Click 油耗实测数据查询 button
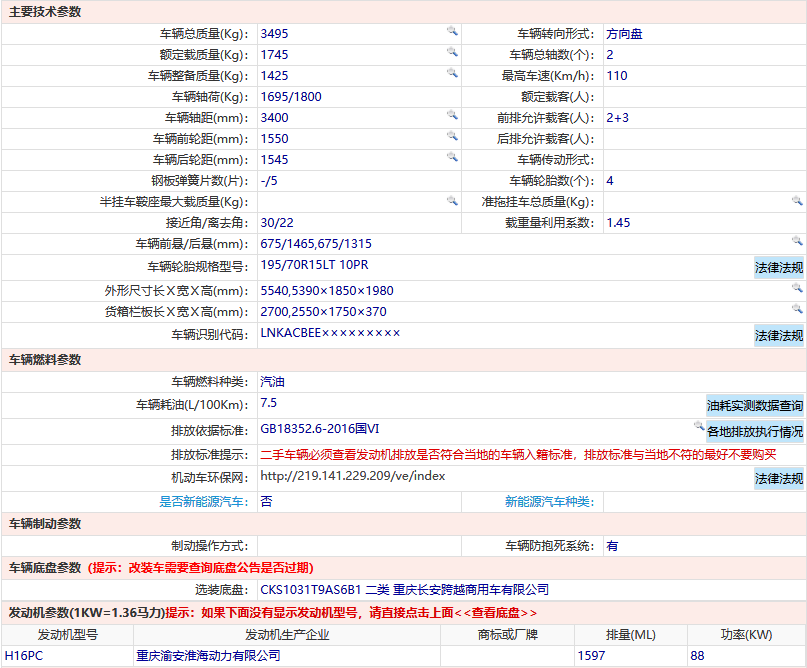The width and height of the screenshot is (807, 668). coord(755,406)
